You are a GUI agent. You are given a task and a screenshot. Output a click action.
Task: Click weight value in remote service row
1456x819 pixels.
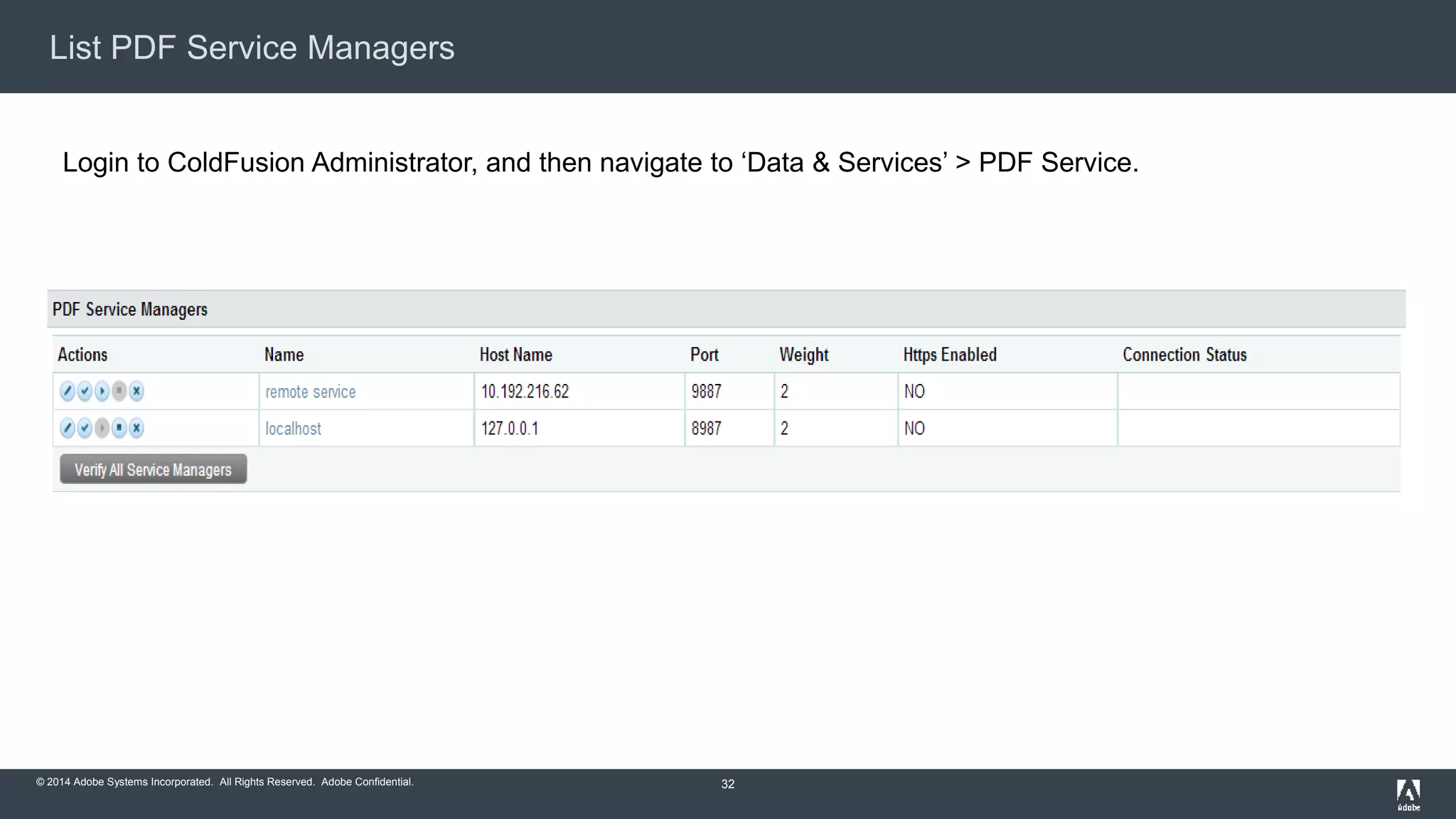(784, 392)
